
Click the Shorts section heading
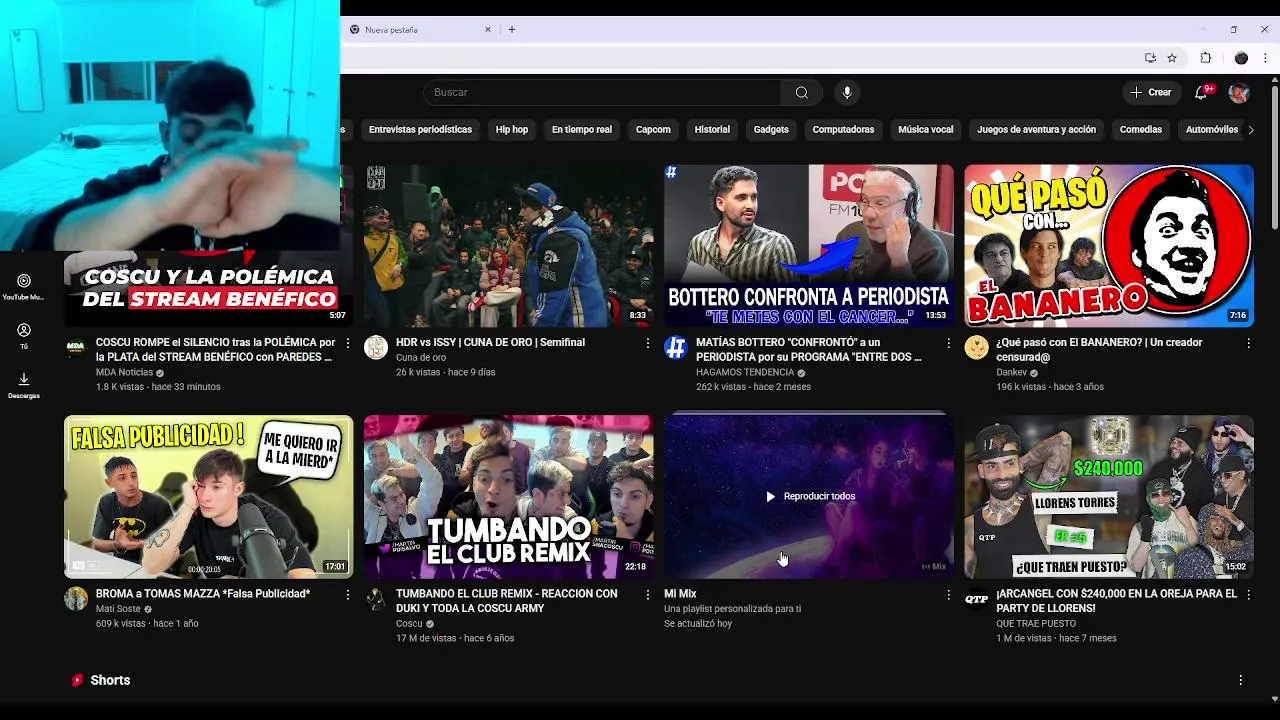point(110,680)
